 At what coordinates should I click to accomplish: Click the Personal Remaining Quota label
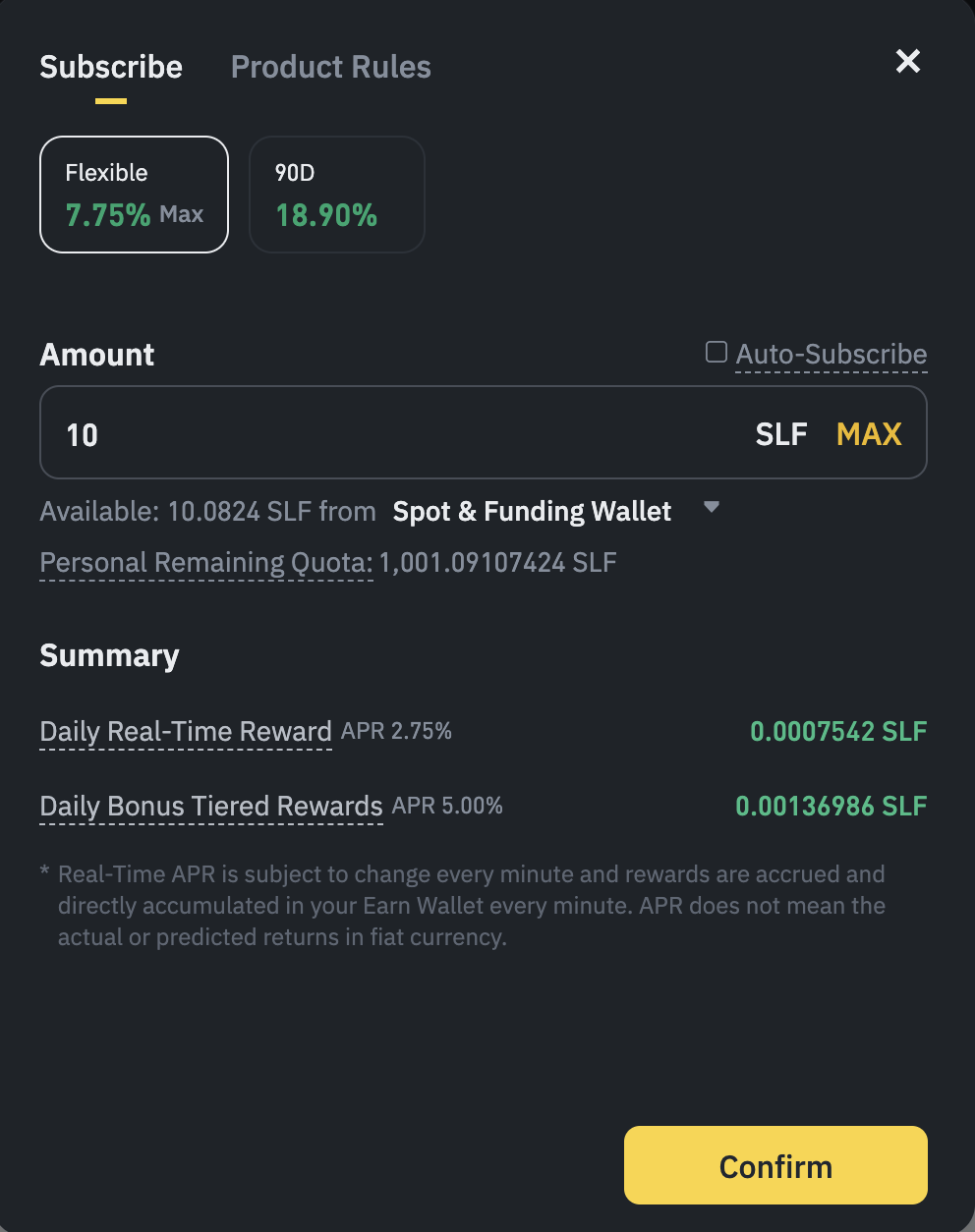tap(206, 562)
